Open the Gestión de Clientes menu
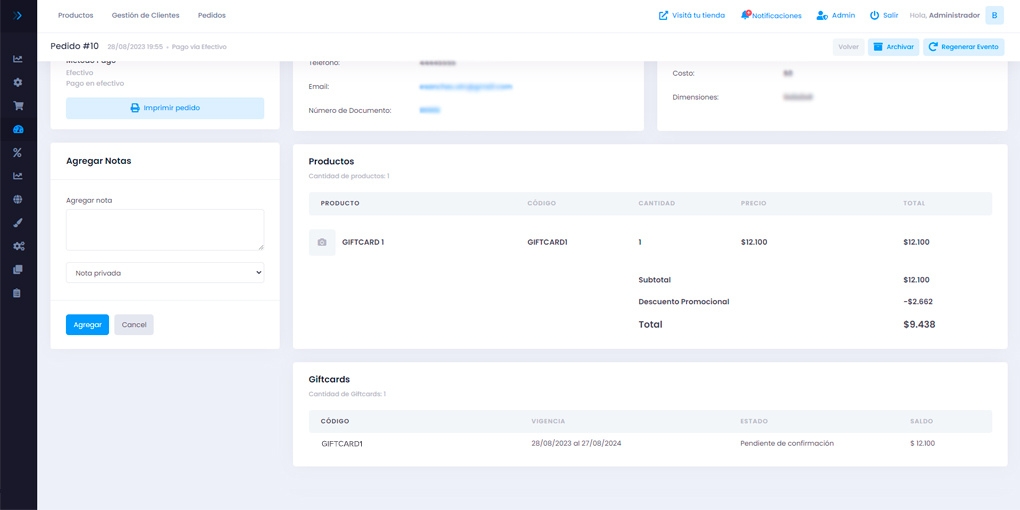1020x510 pixels. (x=146, y=16)
